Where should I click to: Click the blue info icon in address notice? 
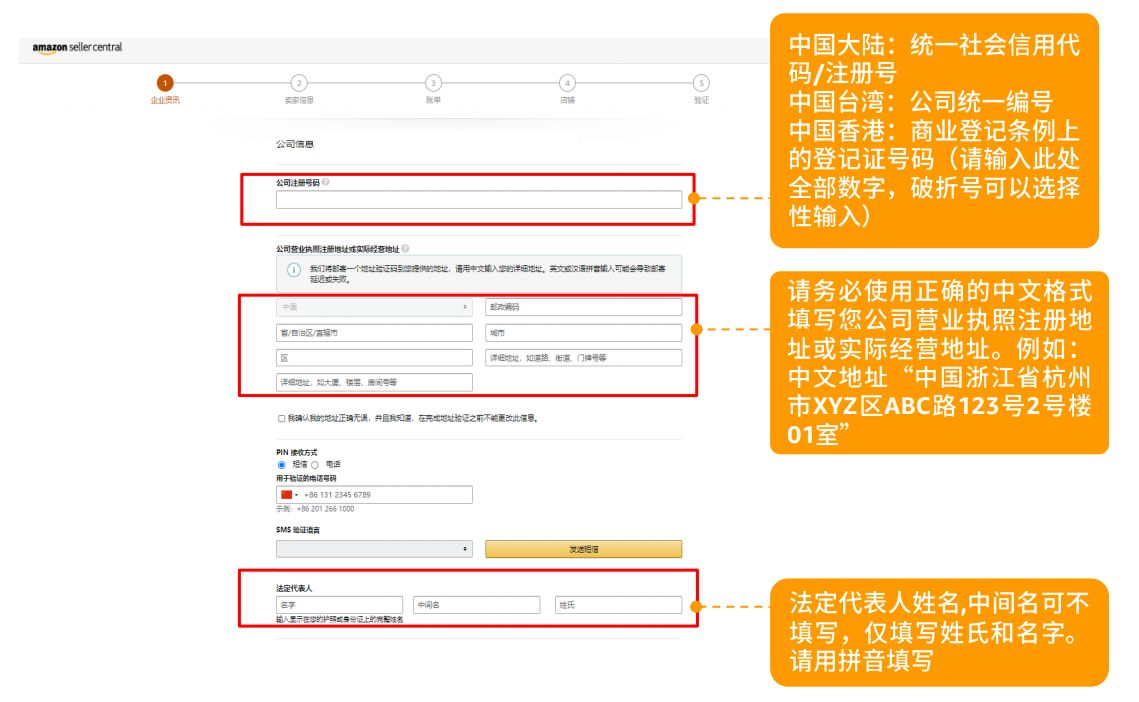294,271
